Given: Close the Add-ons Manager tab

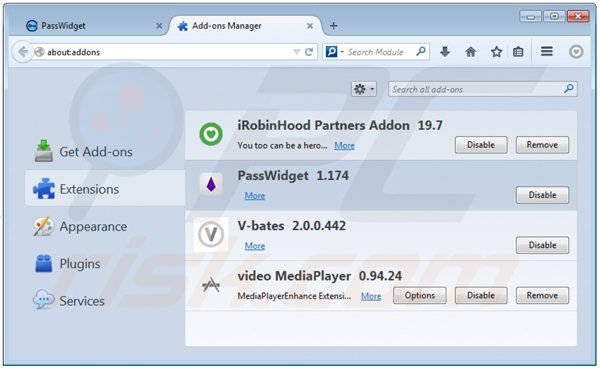Looking at the screenshot, I should click(x=310, y=26).
